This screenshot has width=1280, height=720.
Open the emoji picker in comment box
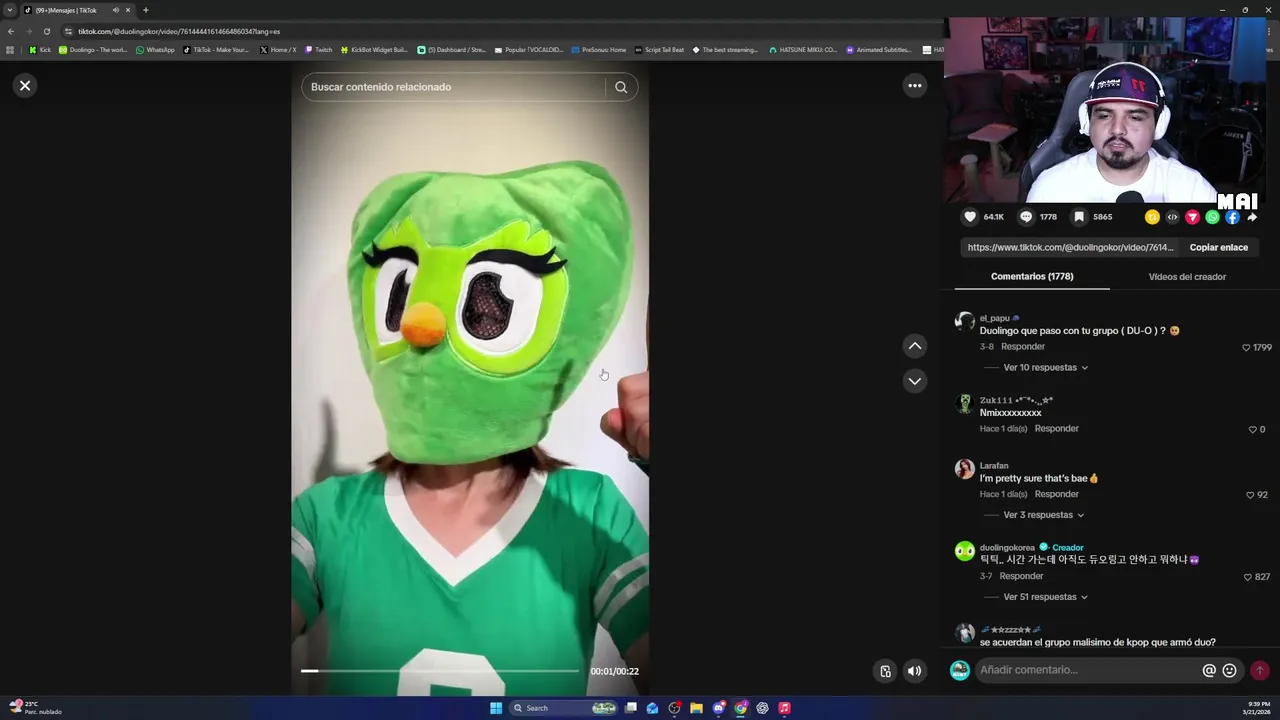[1229, 671]
